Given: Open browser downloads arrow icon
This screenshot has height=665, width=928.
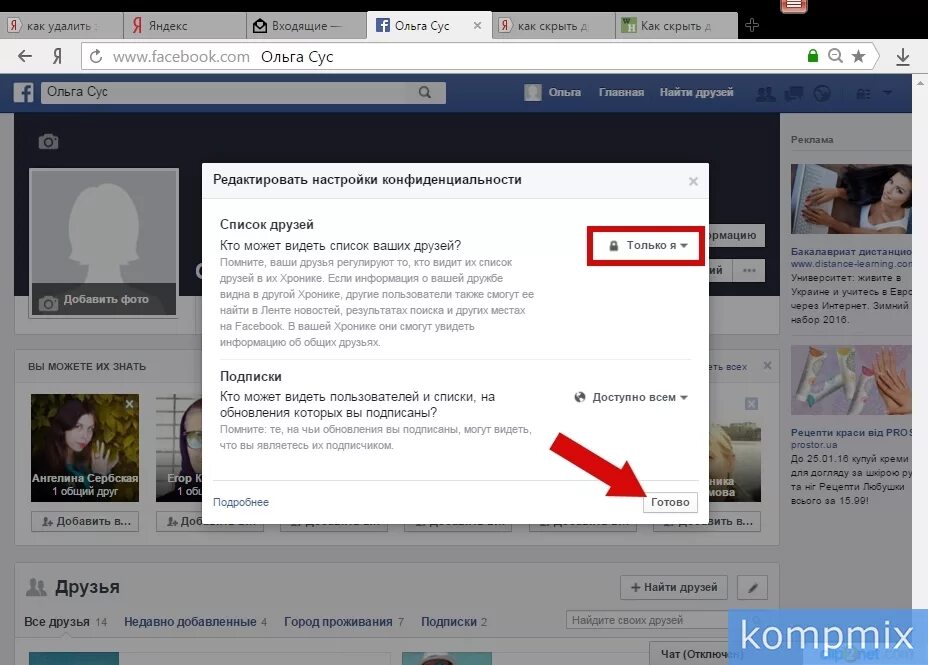Looking at the screenshot, I should point(903,57).
